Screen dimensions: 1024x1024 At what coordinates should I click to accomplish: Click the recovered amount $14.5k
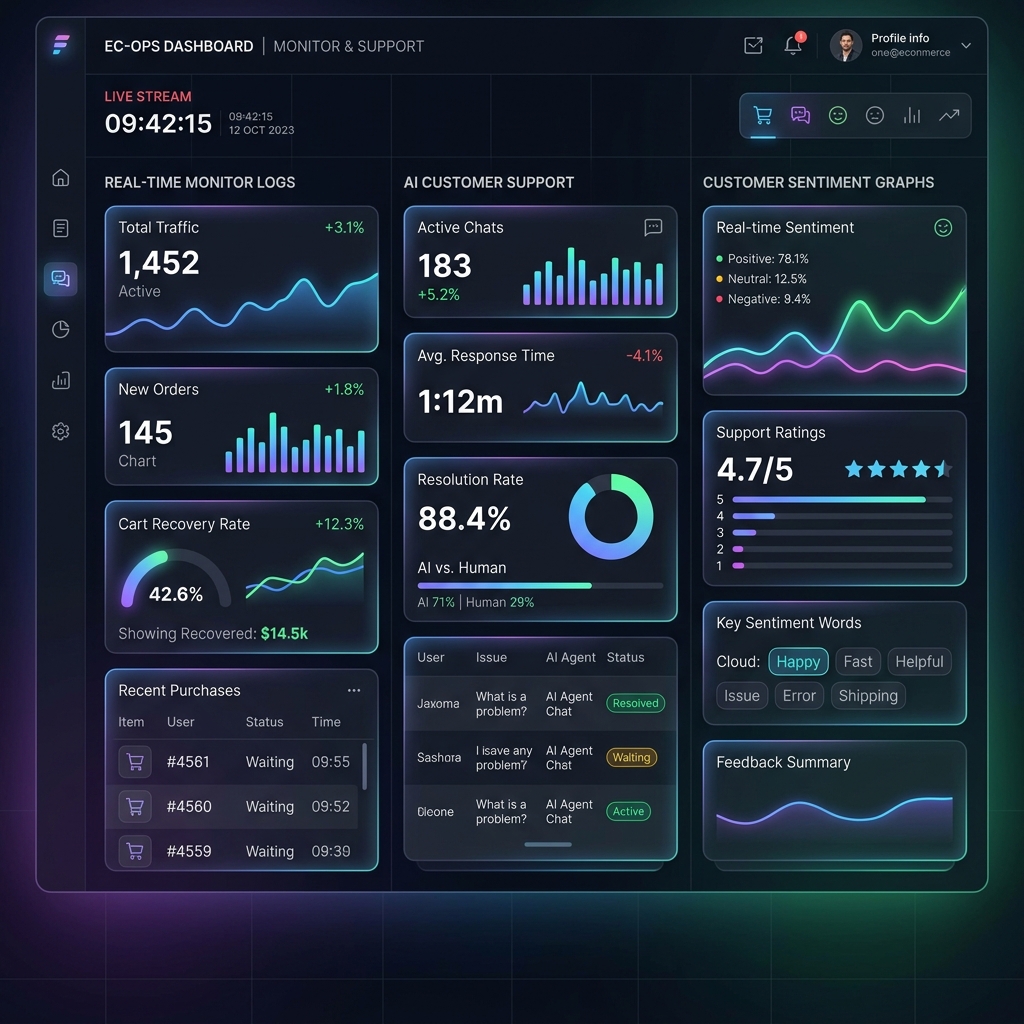point(284,633)
